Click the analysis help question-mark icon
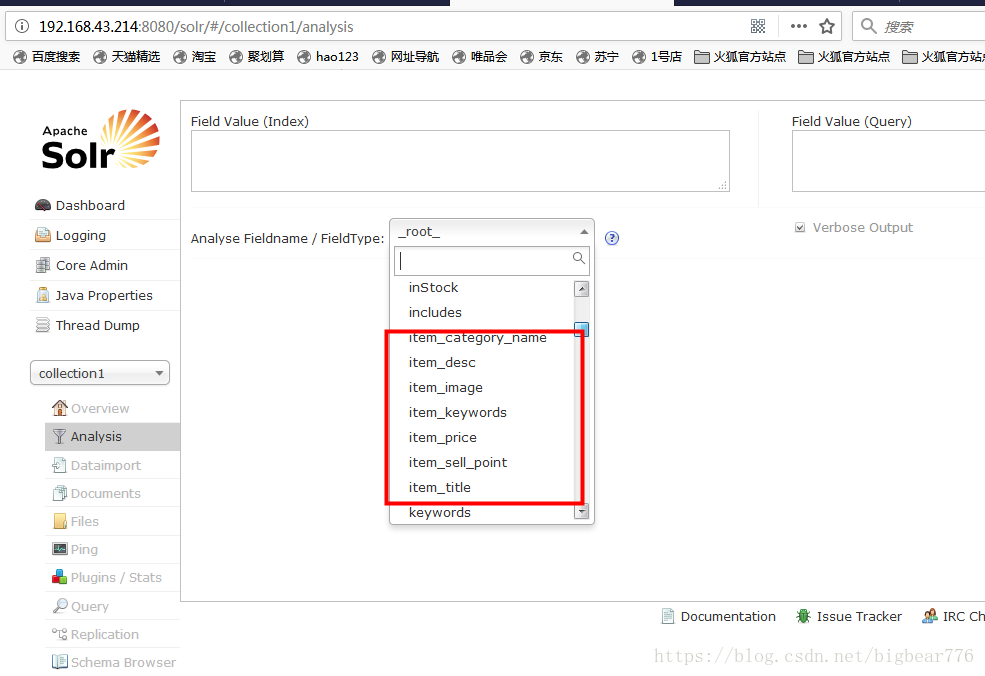Image resolution: width=985 pixels, height=676 pixels. click(x=612, y=238)
